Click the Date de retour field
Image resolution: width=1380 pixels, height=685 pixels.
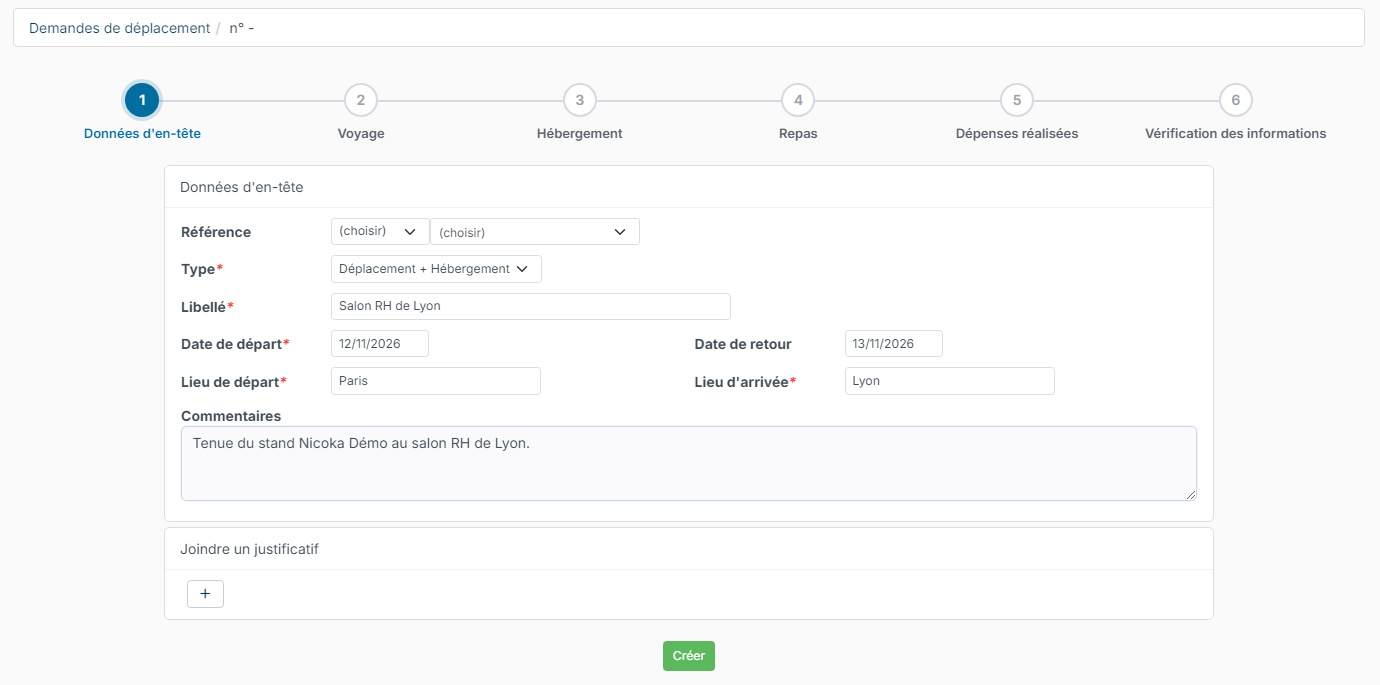click(x=894, y=344)
